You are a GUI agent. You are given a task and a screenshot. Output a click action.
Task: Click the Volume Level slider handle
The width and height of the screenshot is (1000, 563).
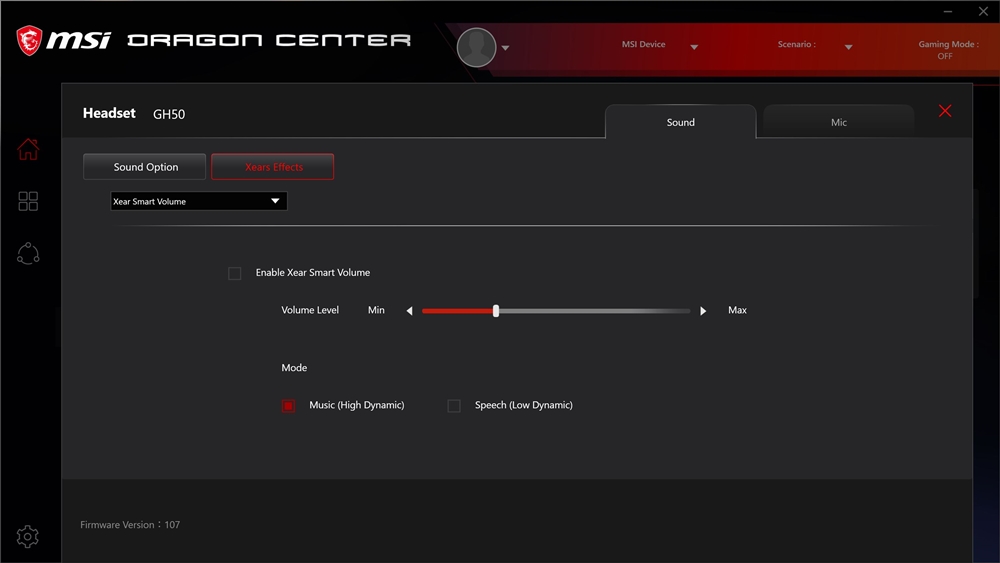coord(496,311)
